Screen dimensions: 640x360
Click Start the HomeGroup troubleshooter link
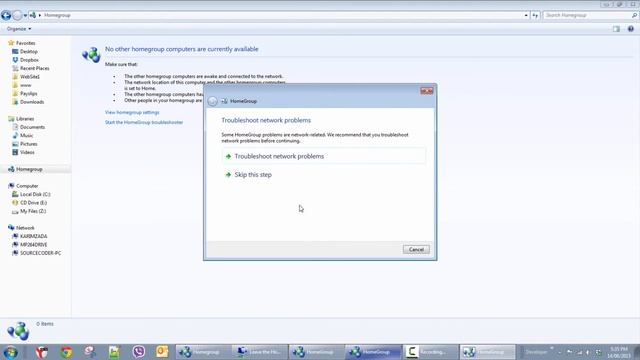point(144,122)
